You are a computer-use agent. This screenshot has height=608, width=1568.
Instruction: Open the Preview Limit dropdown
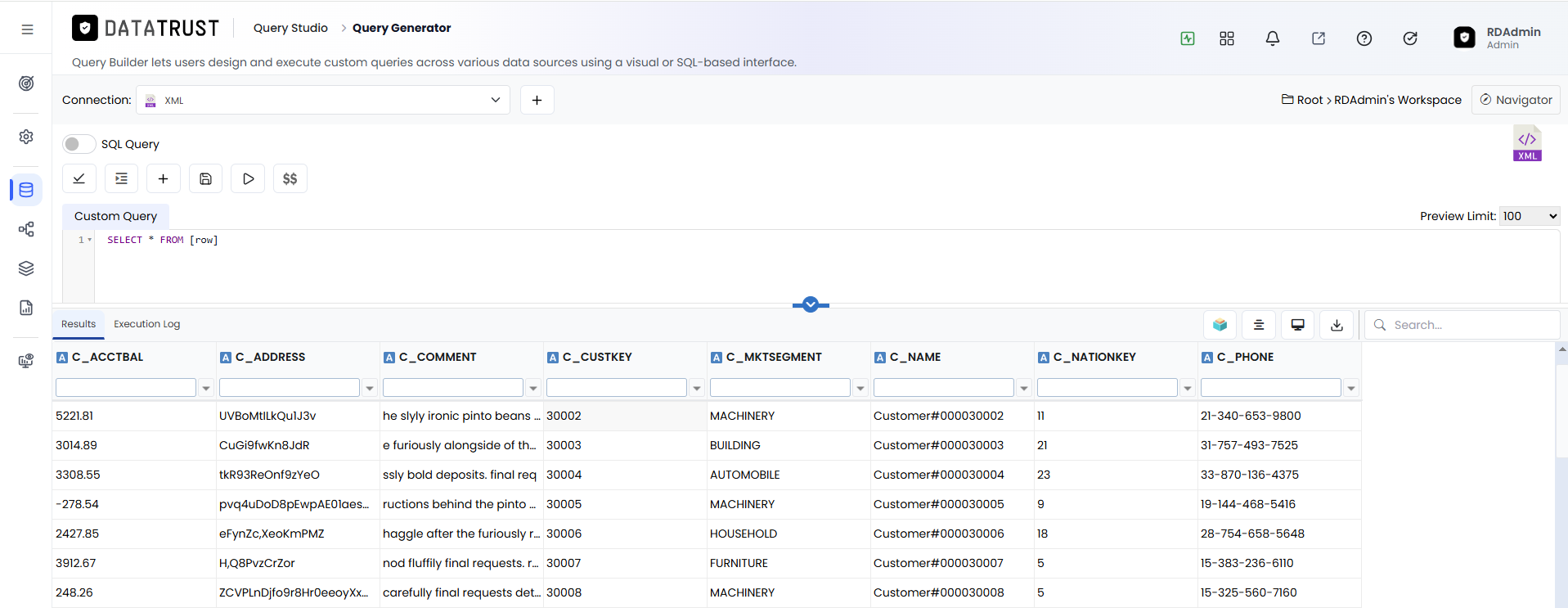[1530, 216]
